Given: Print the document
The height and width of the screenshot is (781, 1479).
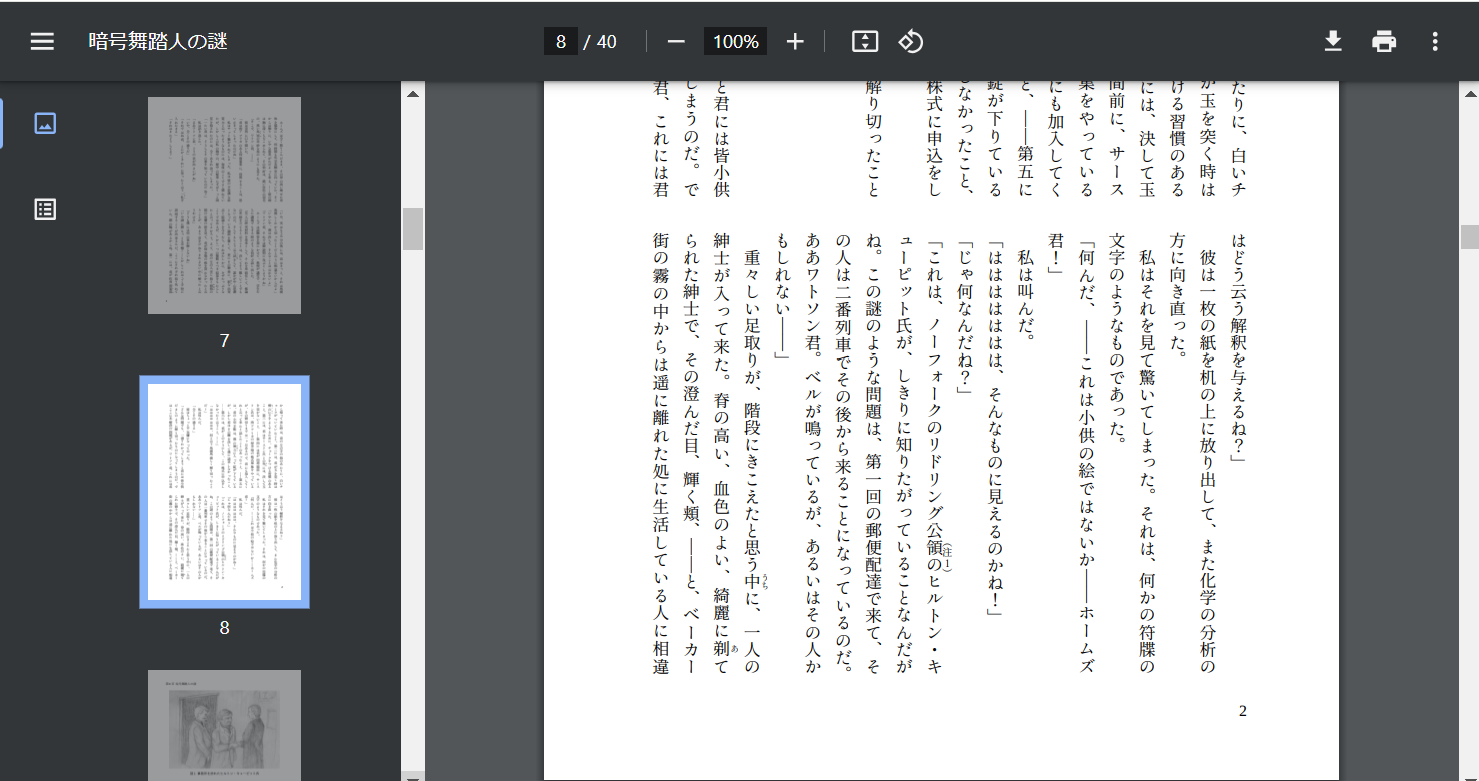Looking at the screenshot, I should coord(1384,41).
